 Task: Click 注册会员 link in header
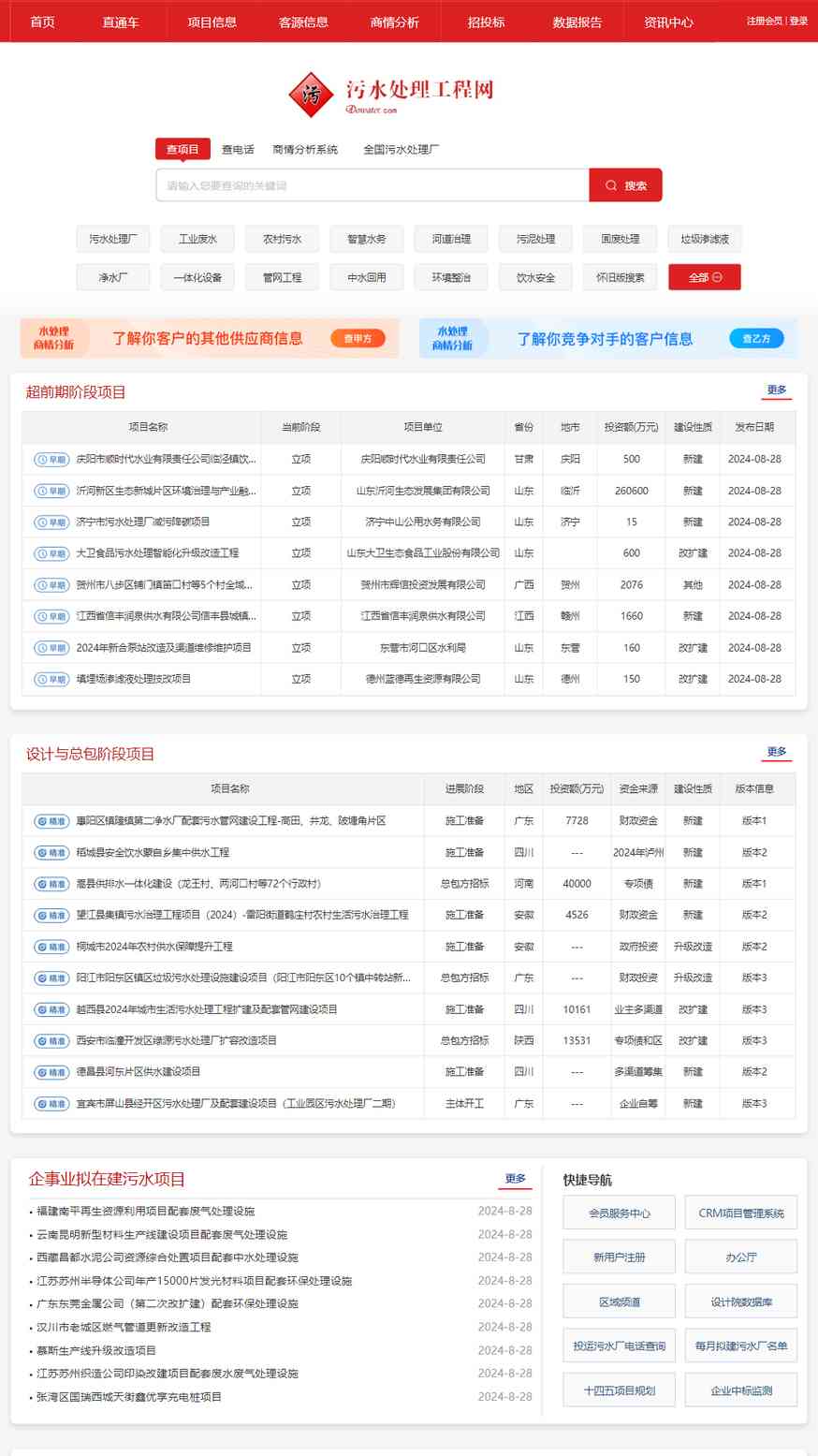[x=765, y=21]
